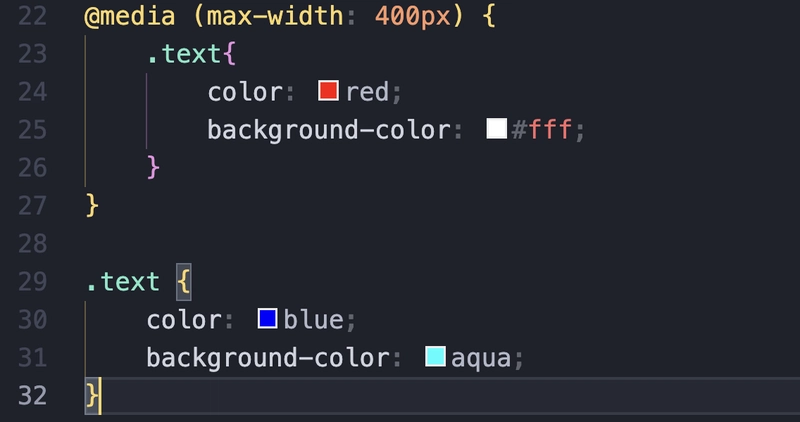Click the highlighted opening brace on line 29
800x422 pixels.
click(184, 282)
